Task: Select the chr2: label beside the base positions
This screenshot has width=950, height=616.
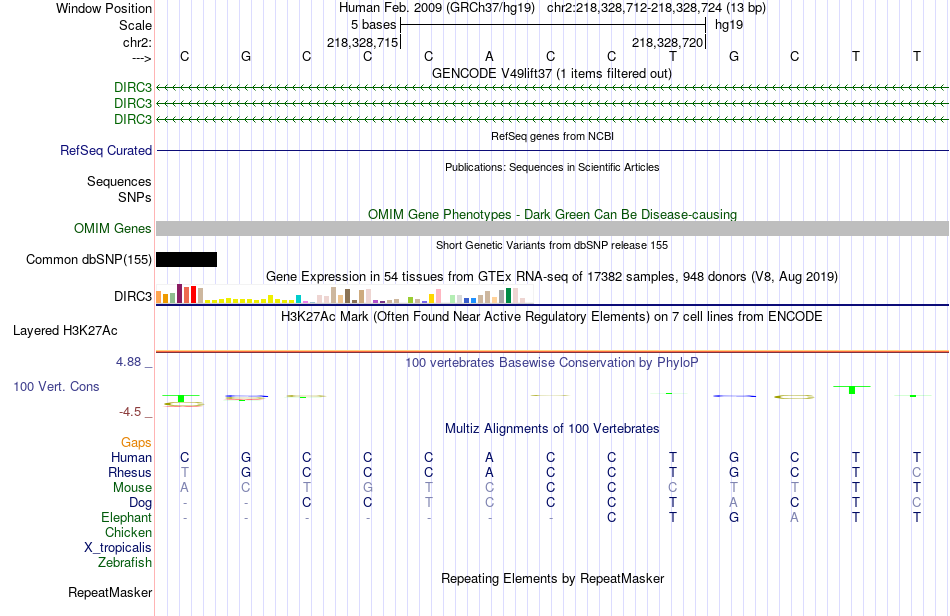Action: click(137, 42)
